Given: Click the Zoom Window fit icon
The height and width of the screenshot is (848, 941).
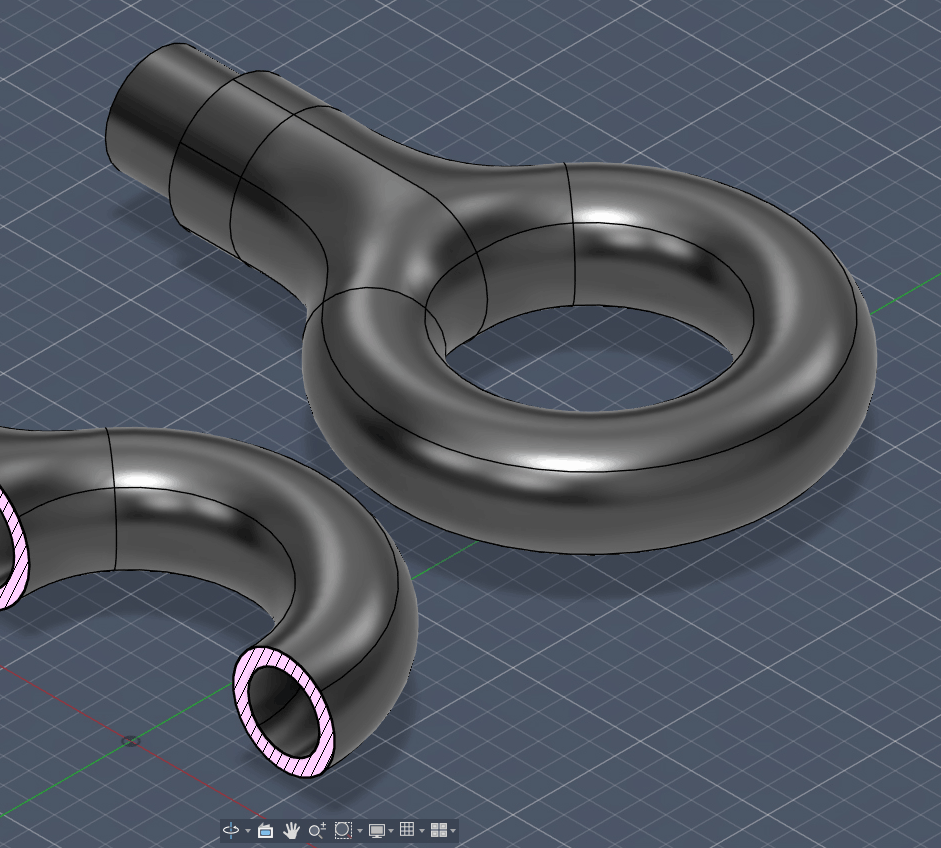Looking at the screenshot, I should (343, 830).
